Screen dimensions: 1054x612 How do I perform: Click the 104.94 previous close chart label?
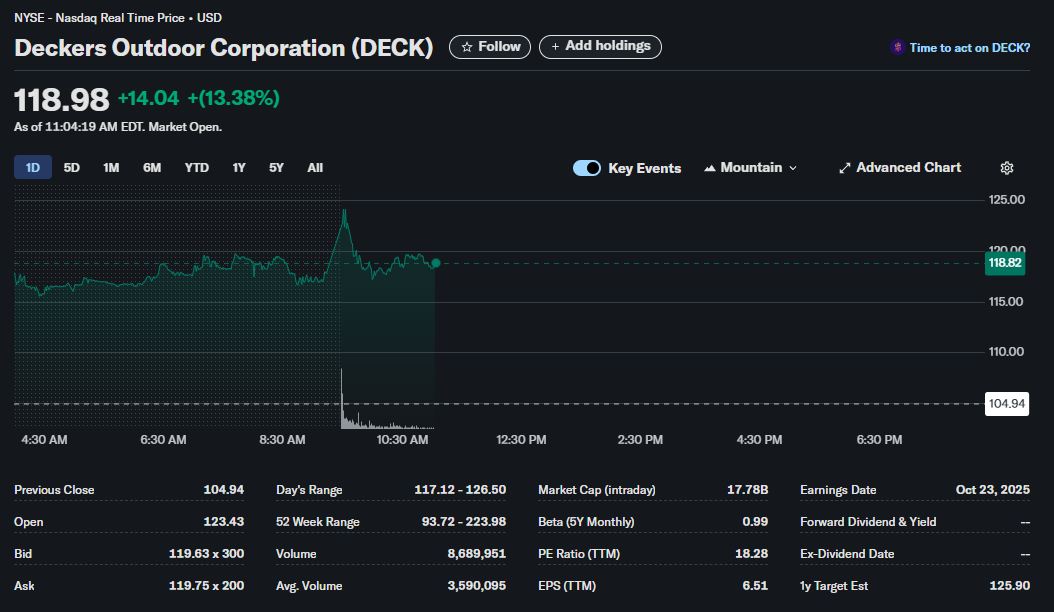click(x=1006, y=404)
